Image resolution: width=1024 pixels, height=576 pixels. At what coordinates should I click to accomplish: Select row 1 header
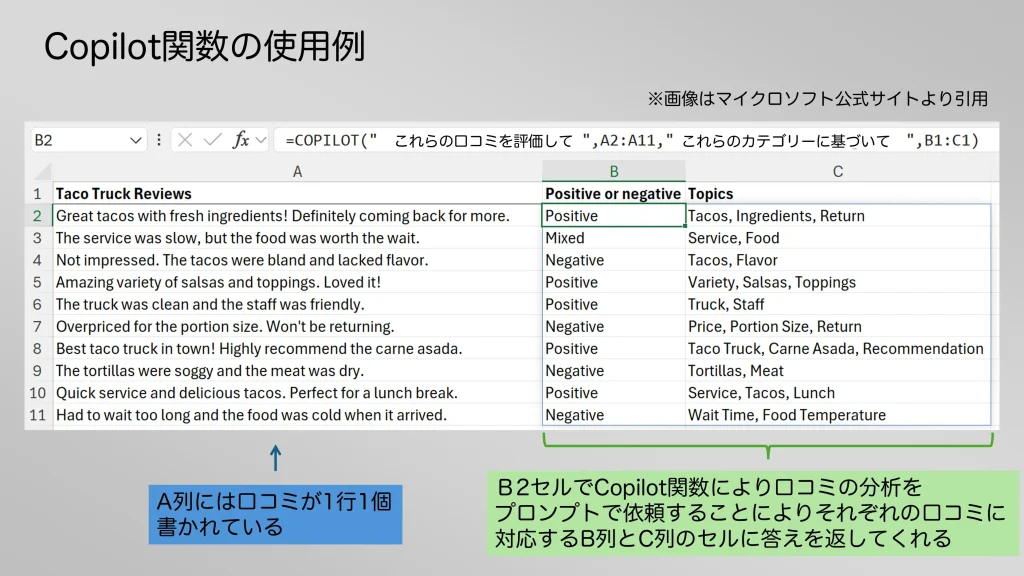(38, 194)
